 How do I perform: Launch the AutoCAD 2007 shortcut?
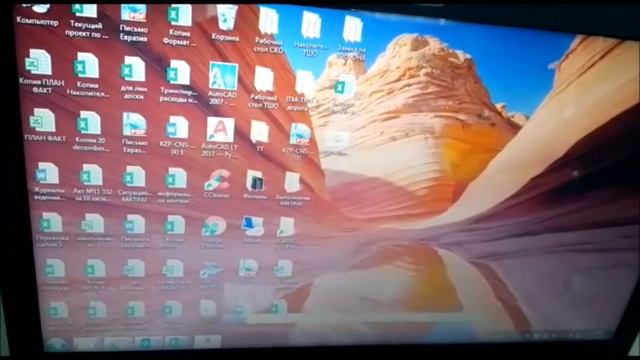[x=223, y=83]
